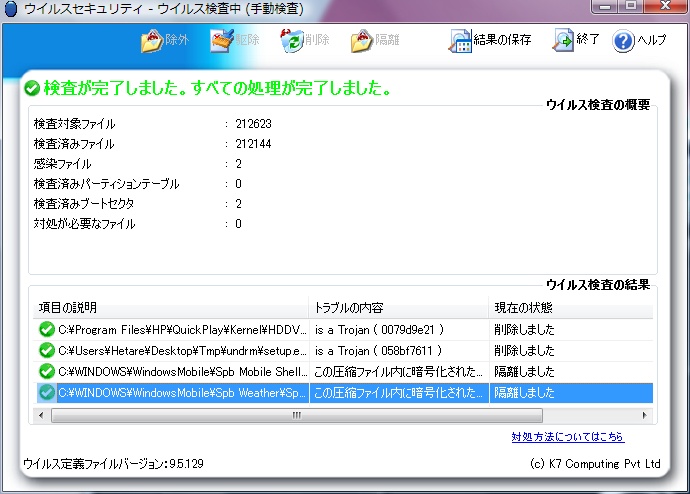Click 'is a Trojan ( 058bf7611 )' cell
The height and width of the screenshot is (494, 690).
[x=378, y=351]
